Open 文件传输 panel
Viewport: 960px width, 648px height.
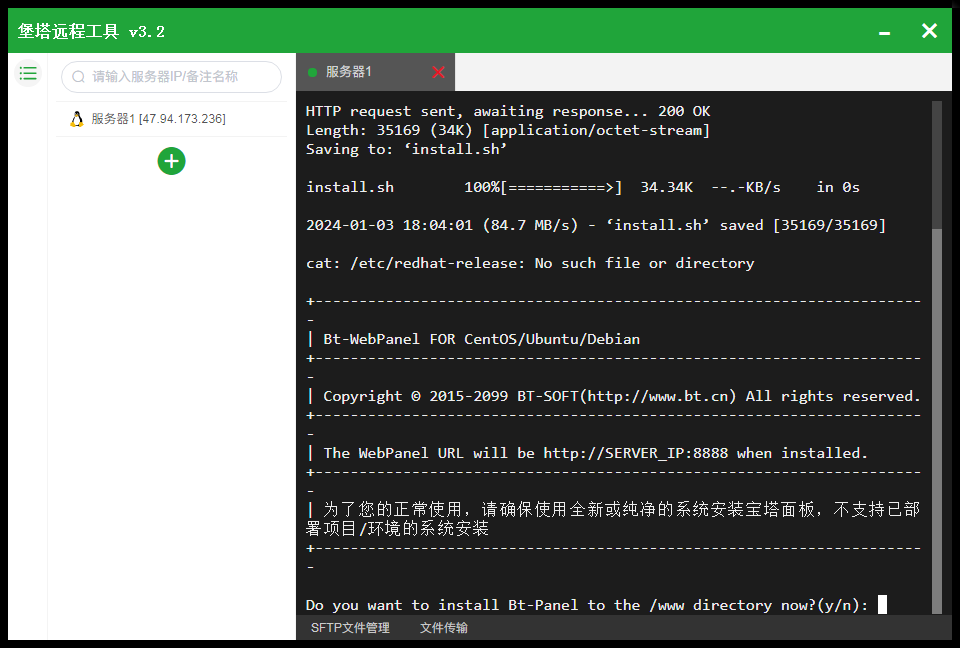[x=444, y=628]
